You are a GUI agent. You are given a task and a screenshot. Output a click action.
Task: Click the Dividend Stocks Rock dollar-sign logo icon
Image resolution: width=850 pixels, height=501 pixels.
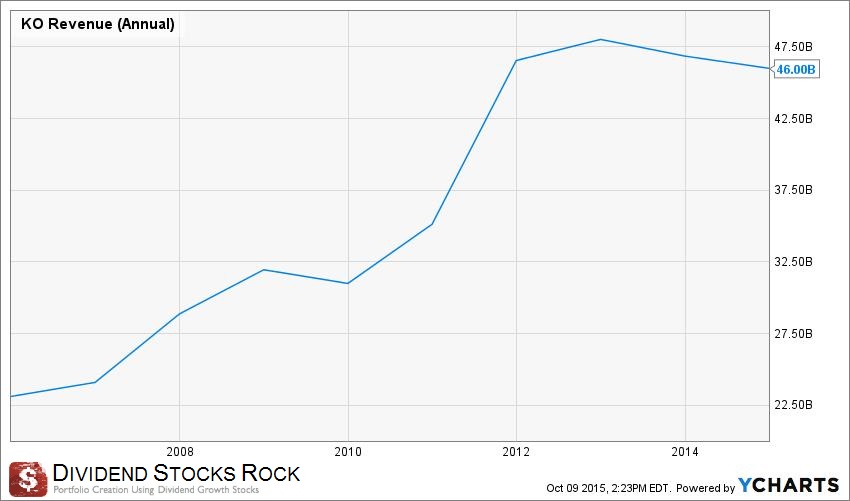click(27, 478)
